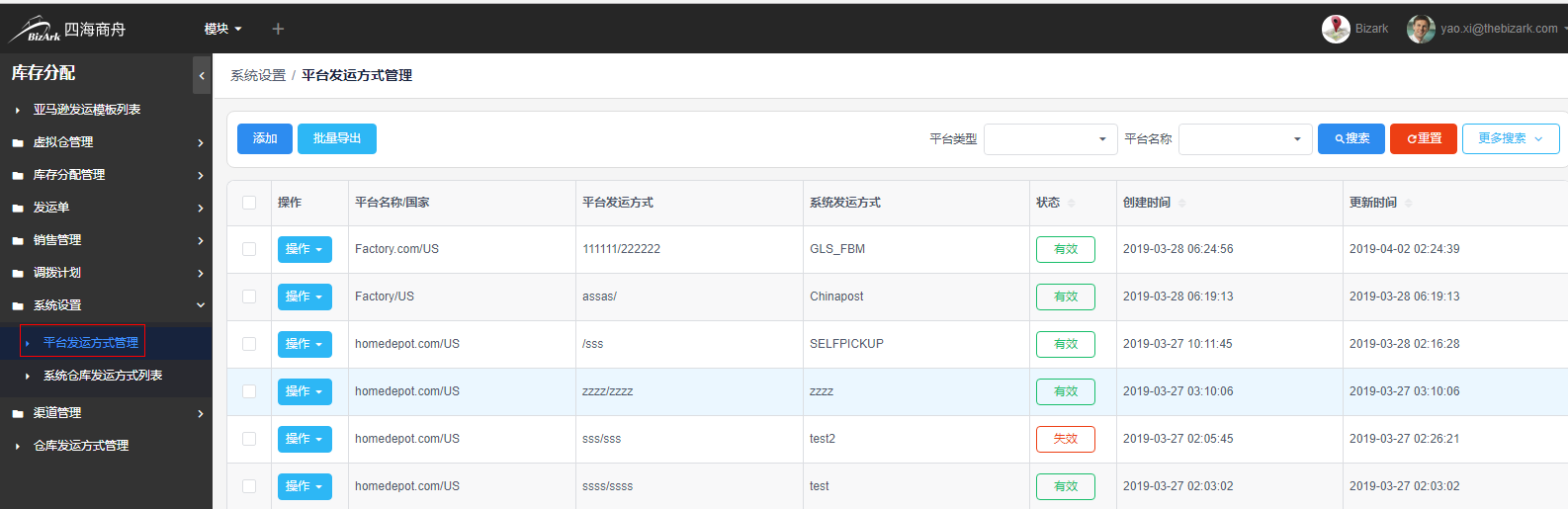Open the 平台名称 dropdown
This screenshot has width=1568, height=509.
pyautogui.click(x=1246, y=139)
